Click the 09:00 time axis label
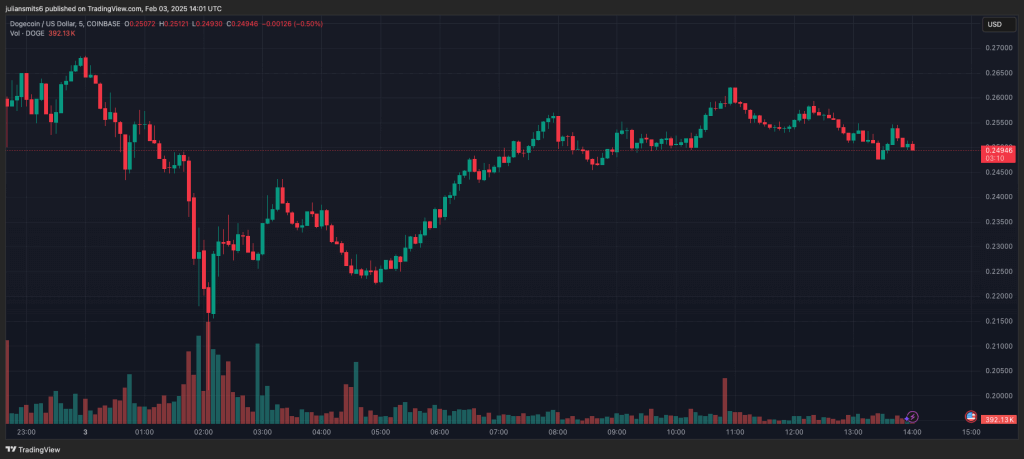Image resolution: width=1024 pixels, height=459 pixels. (617, 432)
